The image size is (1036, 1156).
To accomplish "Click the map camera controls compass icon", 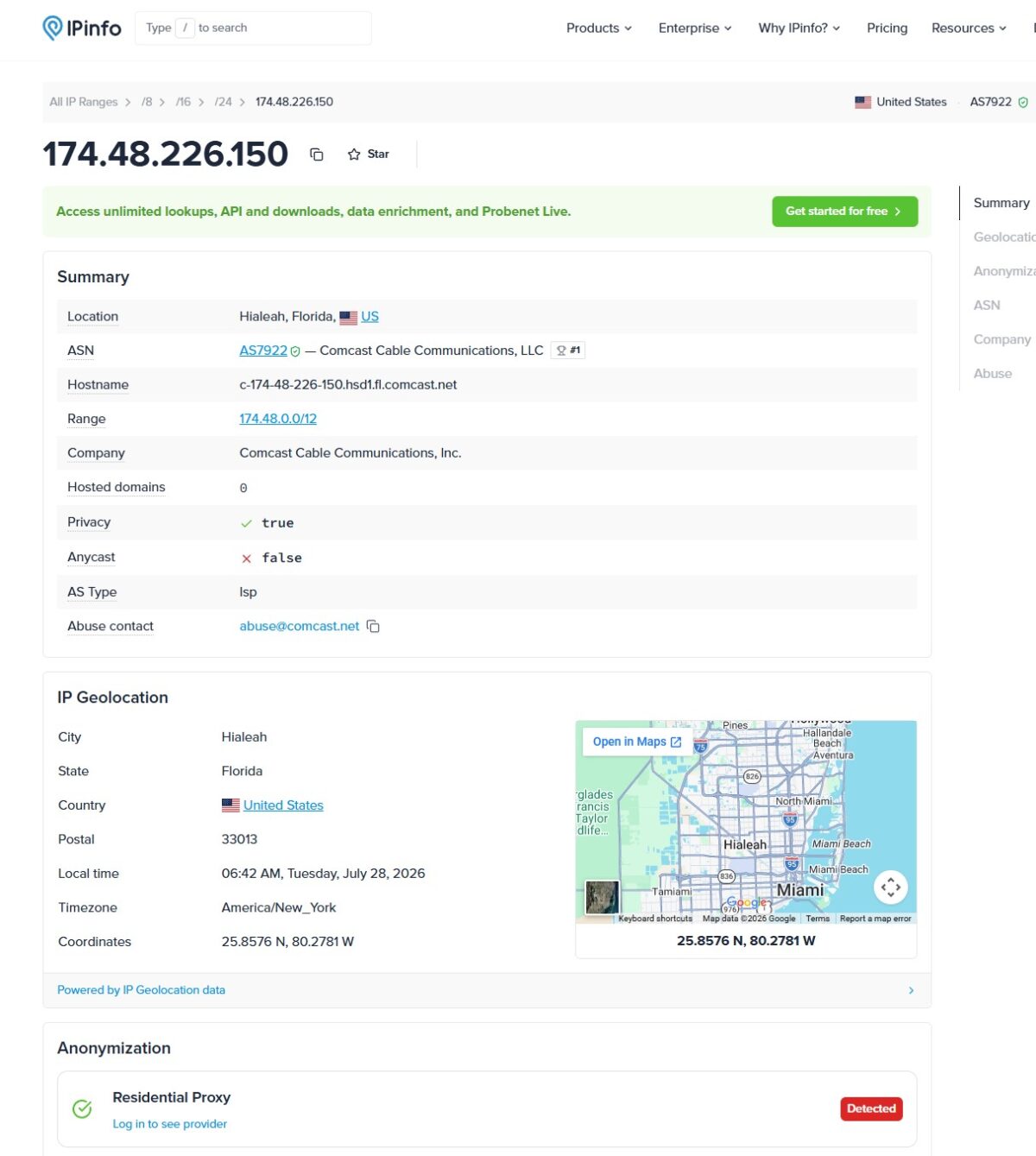I will point(891,887).
